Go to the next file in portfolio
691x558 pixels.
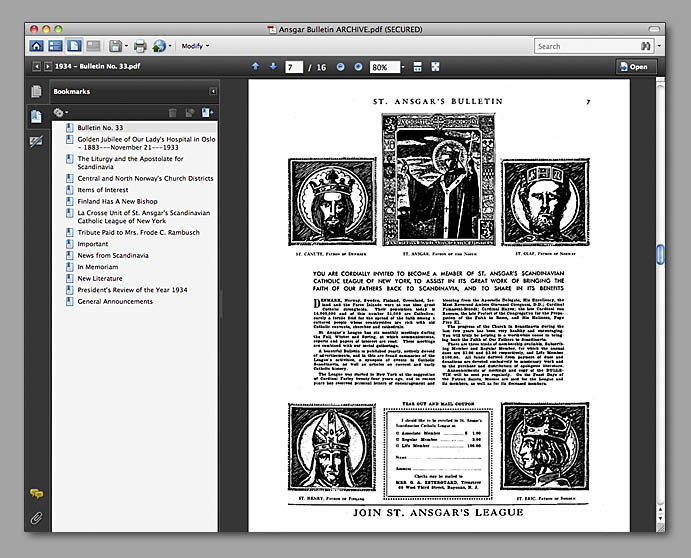pyautogui.click(x=48, y=67)
